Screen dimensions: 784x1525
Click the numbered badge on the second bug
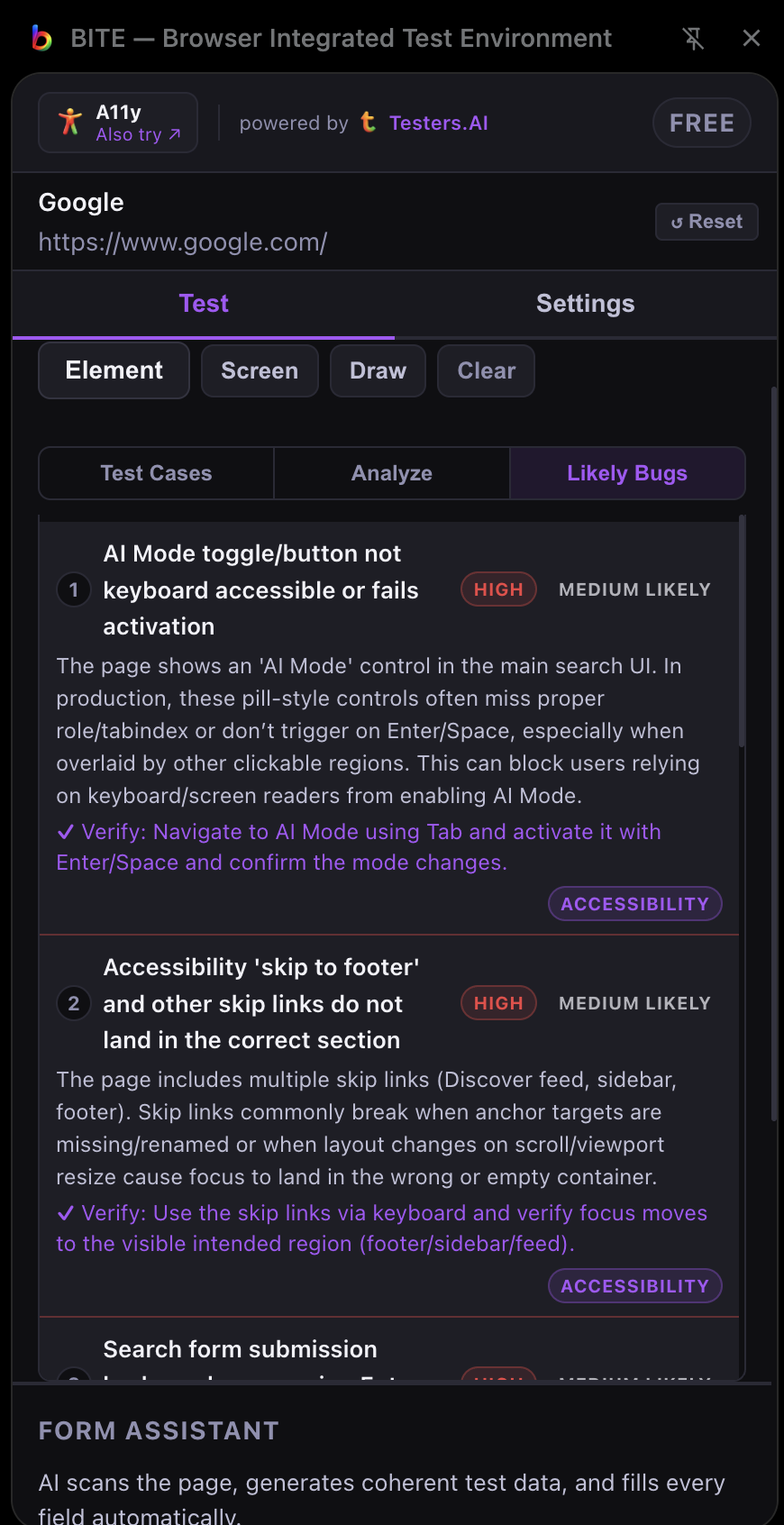coord(73,1003)
